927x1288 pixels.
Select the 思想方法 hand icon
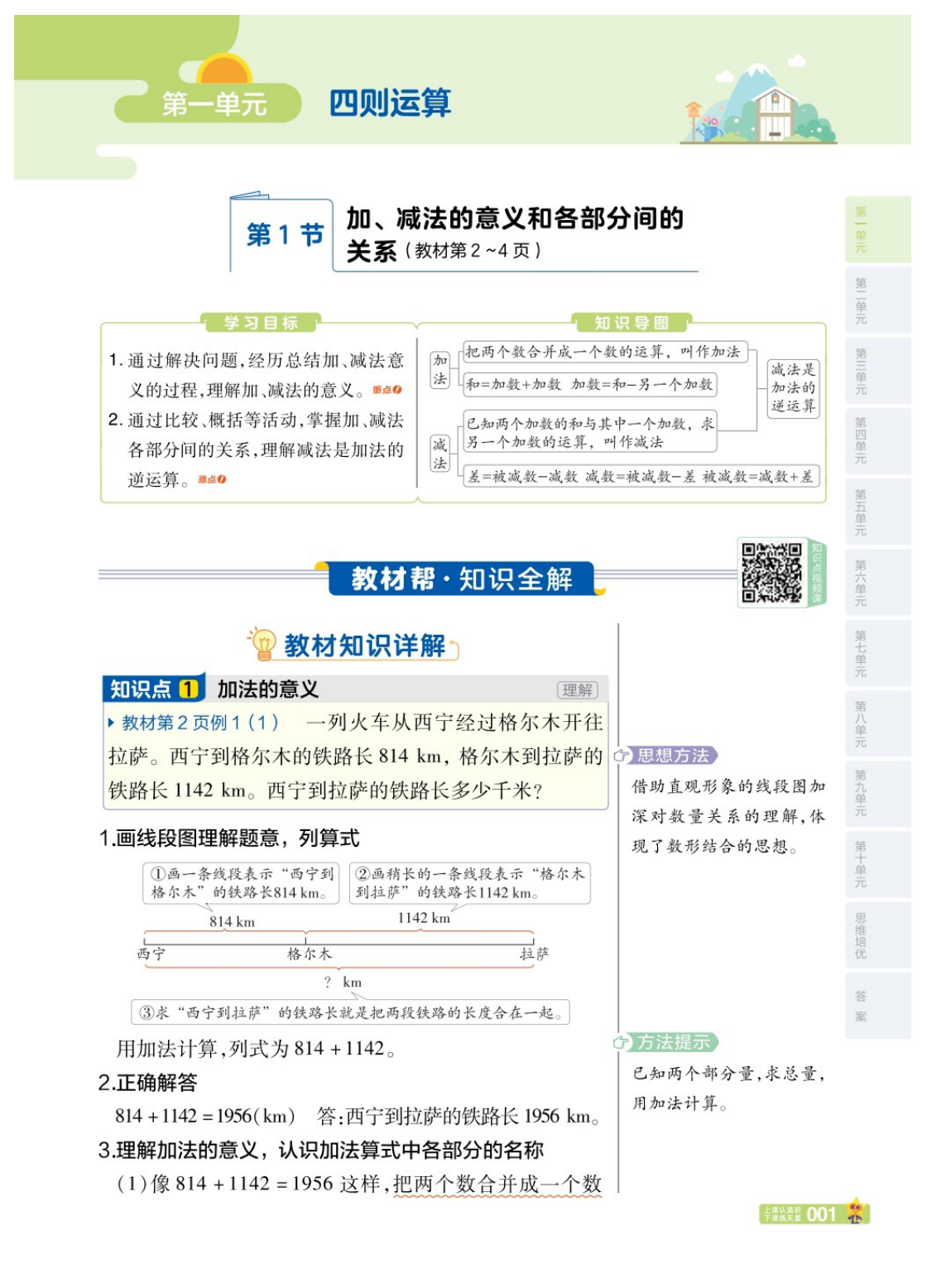pos(622,756)
